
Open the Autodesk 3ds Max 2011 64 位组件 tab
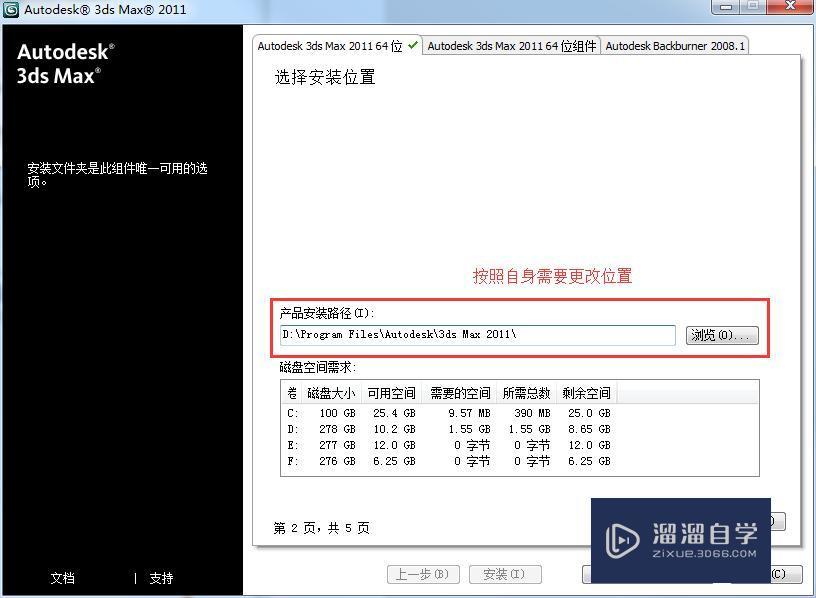(x=511, y=45)
